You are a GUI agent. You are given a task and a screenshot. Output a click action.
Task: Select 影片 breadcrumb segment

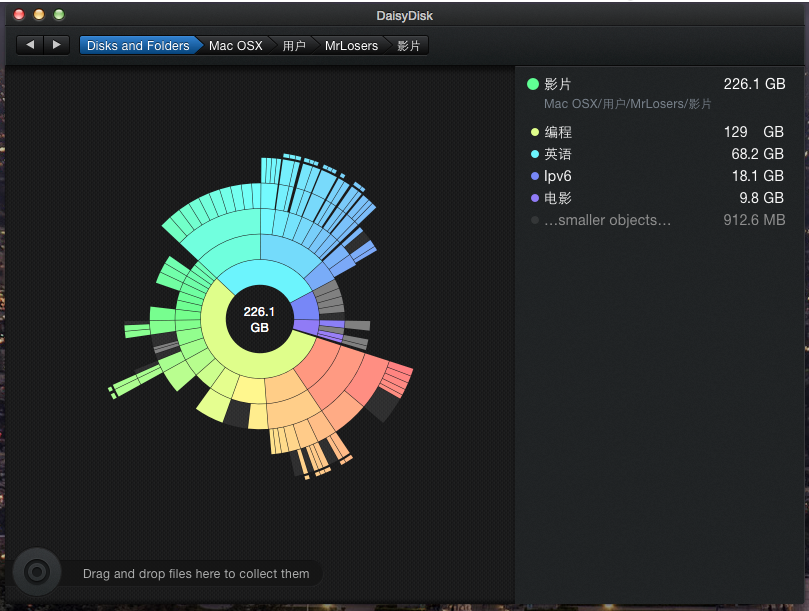[409, 45]
